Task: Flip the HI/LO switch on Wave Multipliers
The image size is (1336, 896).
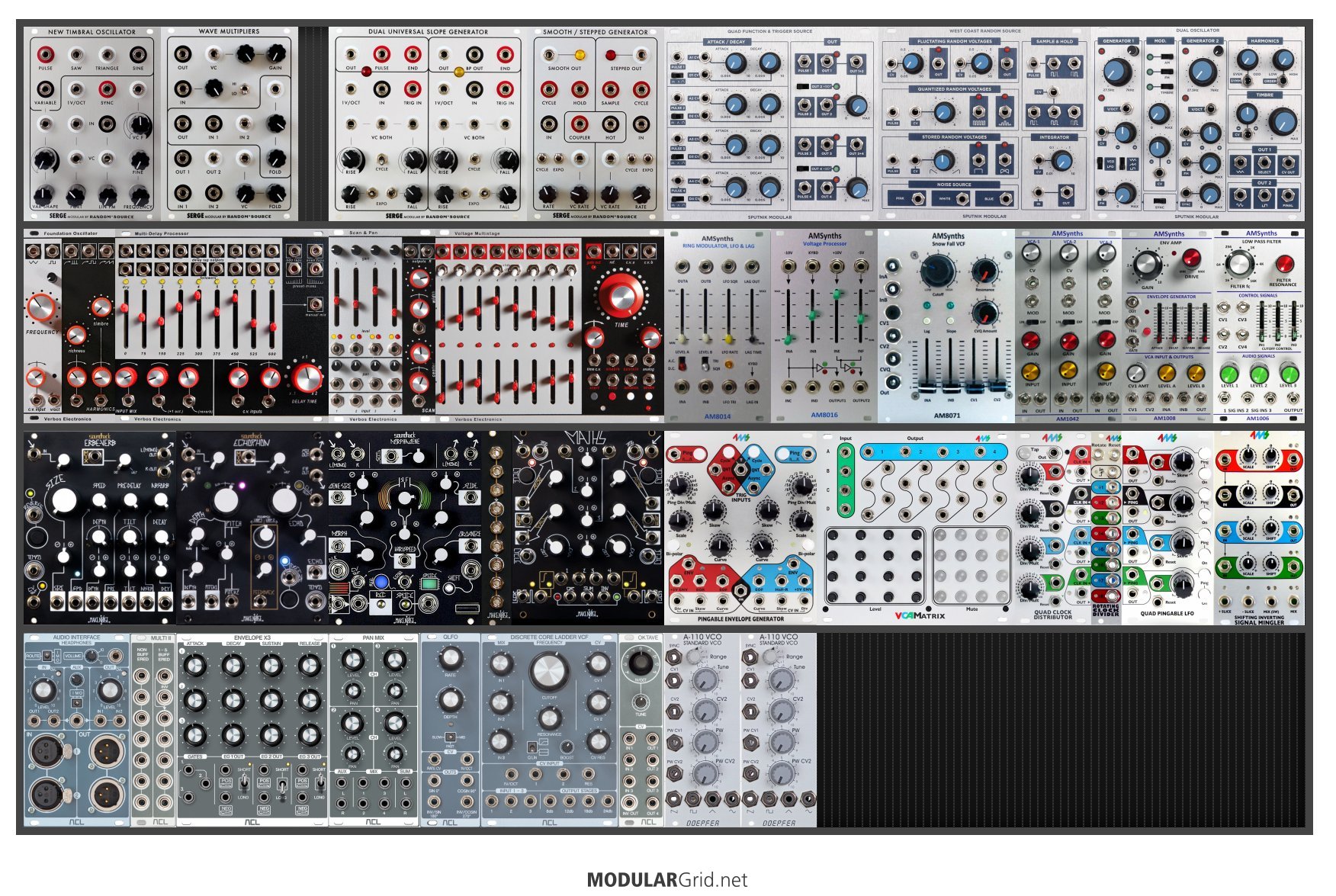Action: pos(244,89)
